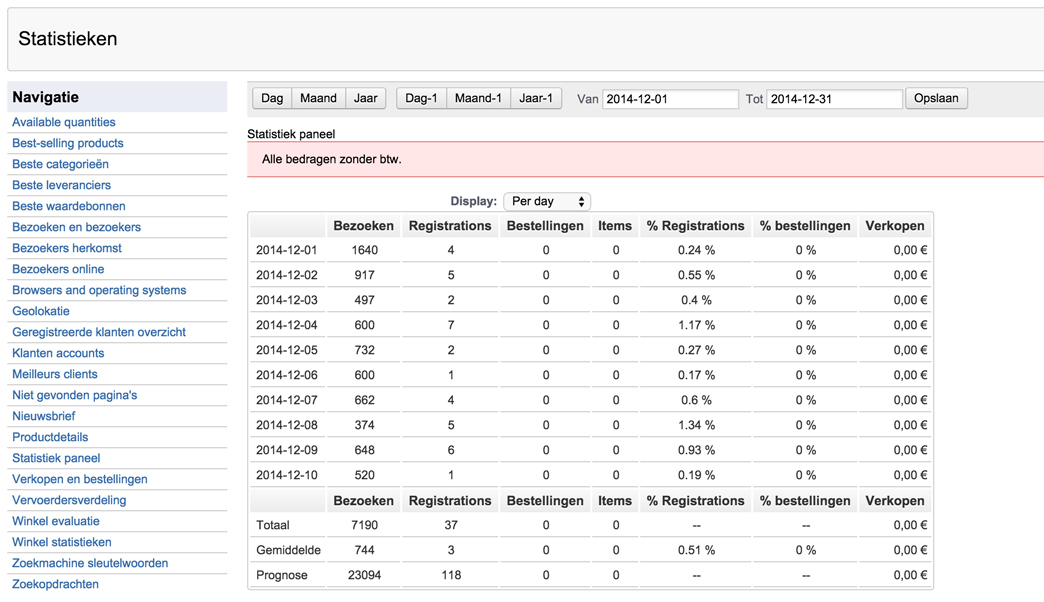Select the Maand period button
The height and width of the screenshot is (602, 1044).
tap(318, 98)
